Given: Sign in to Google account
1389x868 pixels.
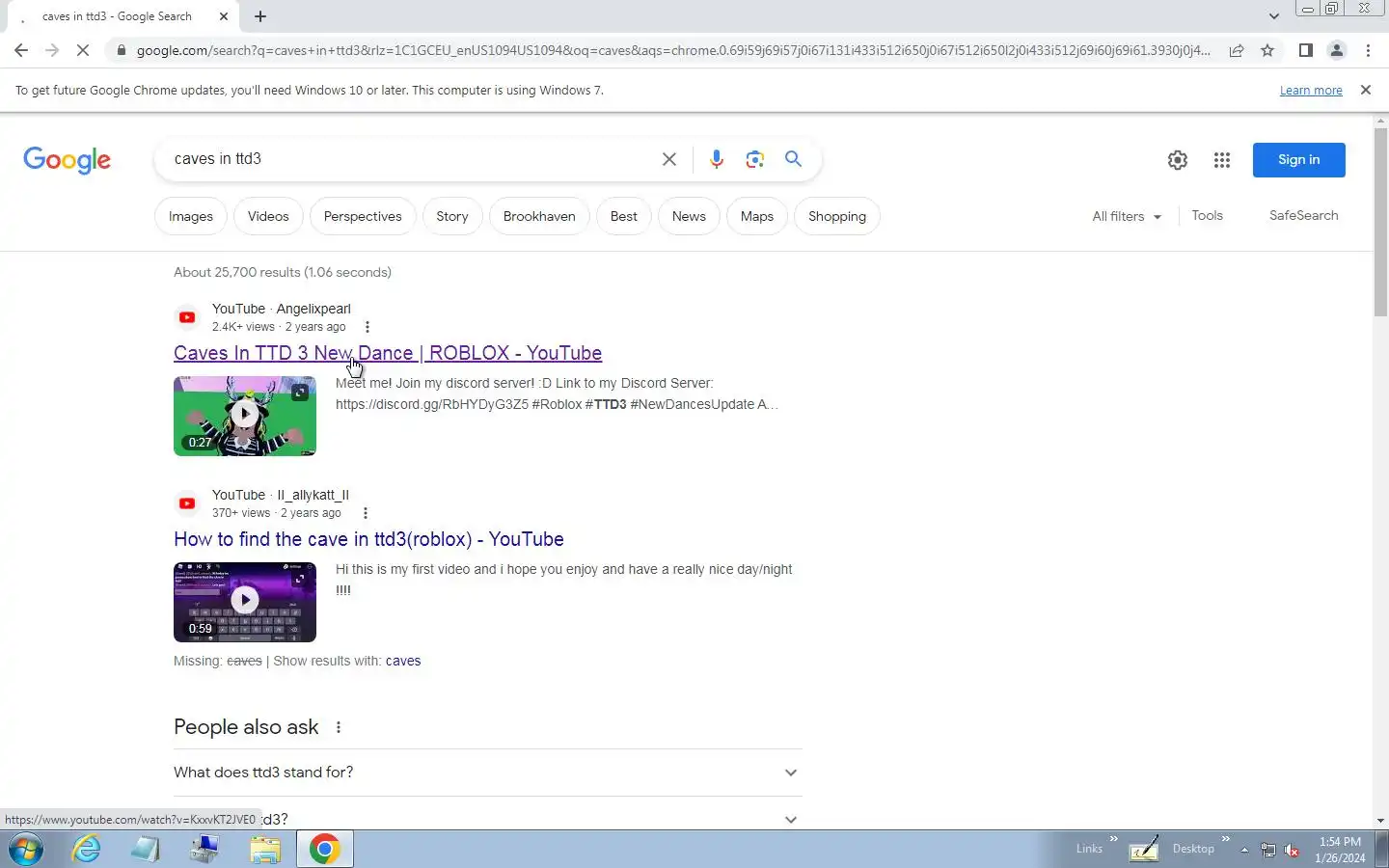Looking at the screenshot, I should [1298, 160].
